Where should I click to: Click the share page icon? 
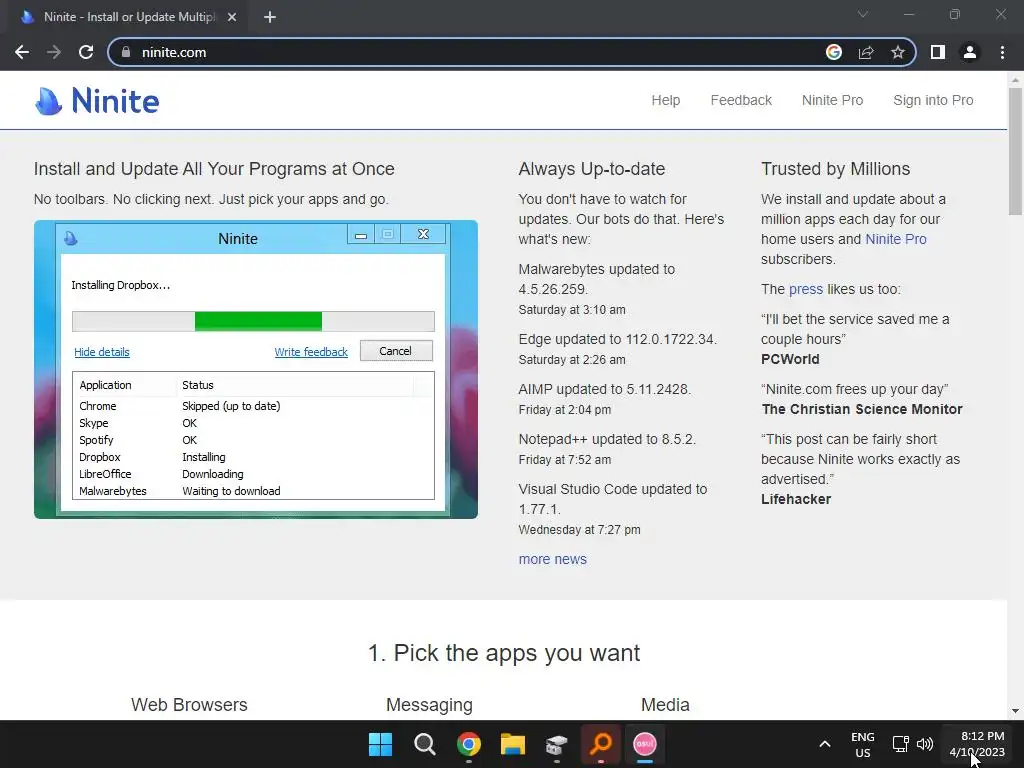866,52
